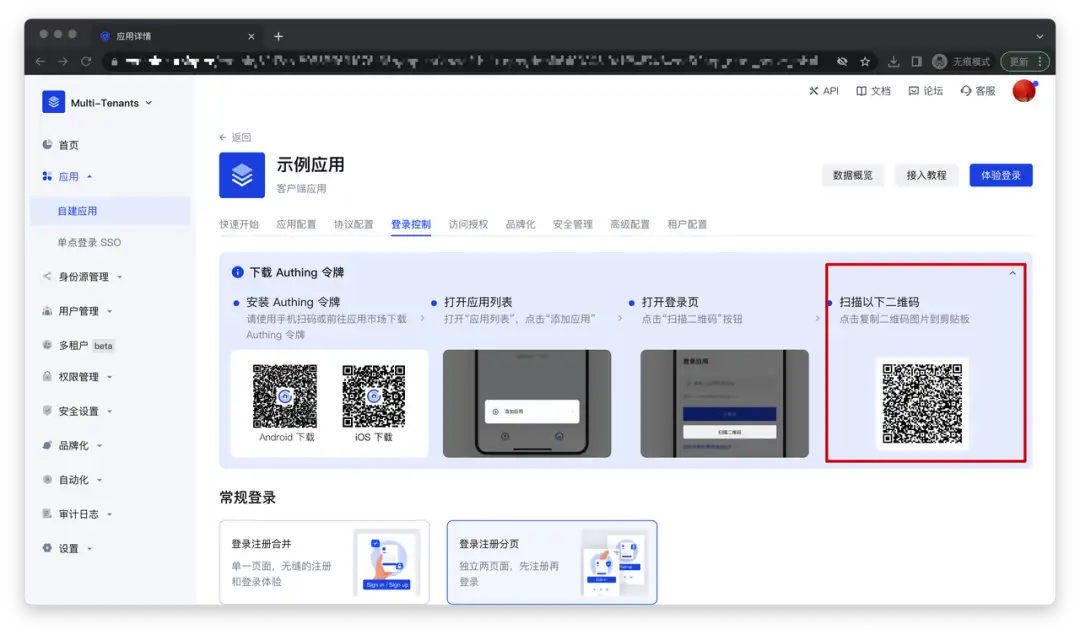Click the Multi-Tenants logo icon

[54, 102]
